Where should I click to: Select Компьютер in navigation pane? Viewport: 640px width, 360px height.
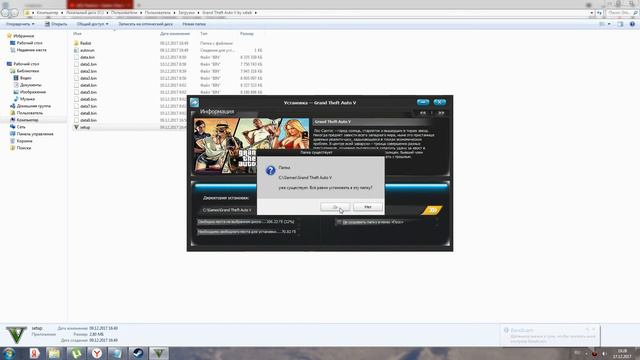tap(27, 120)
